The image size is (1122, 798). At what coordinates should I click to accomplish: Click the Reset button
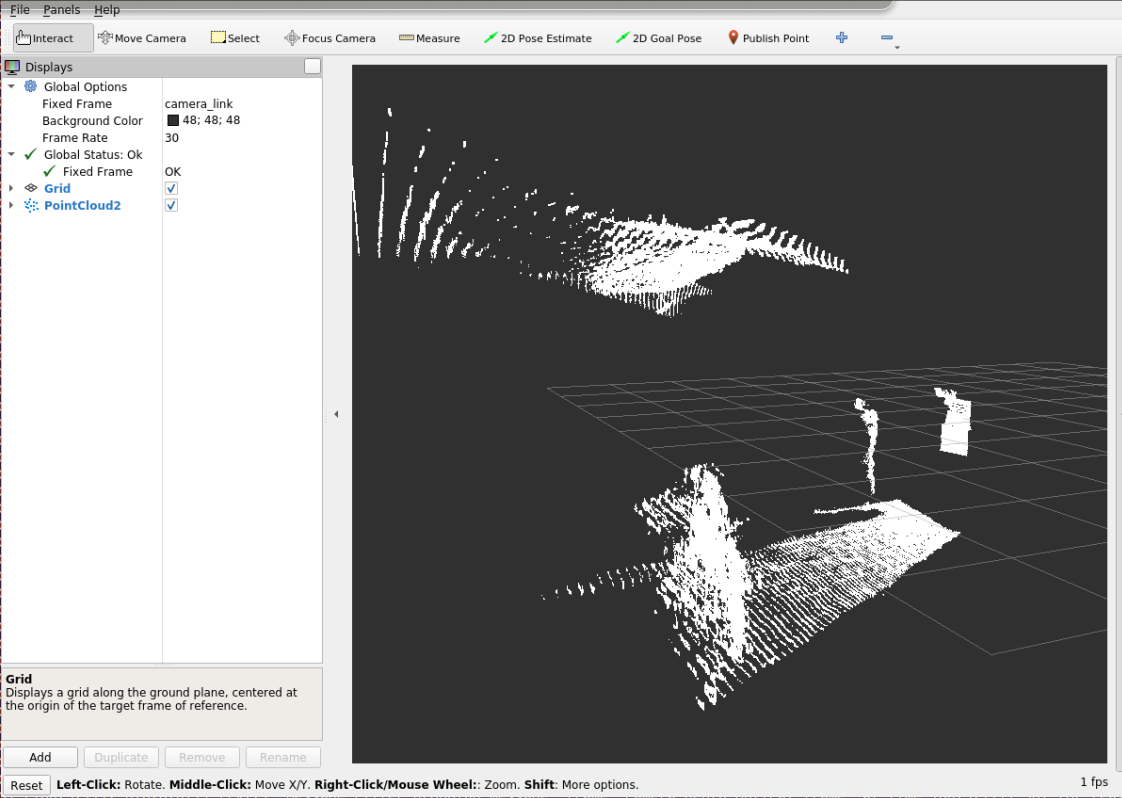[26, 785]
